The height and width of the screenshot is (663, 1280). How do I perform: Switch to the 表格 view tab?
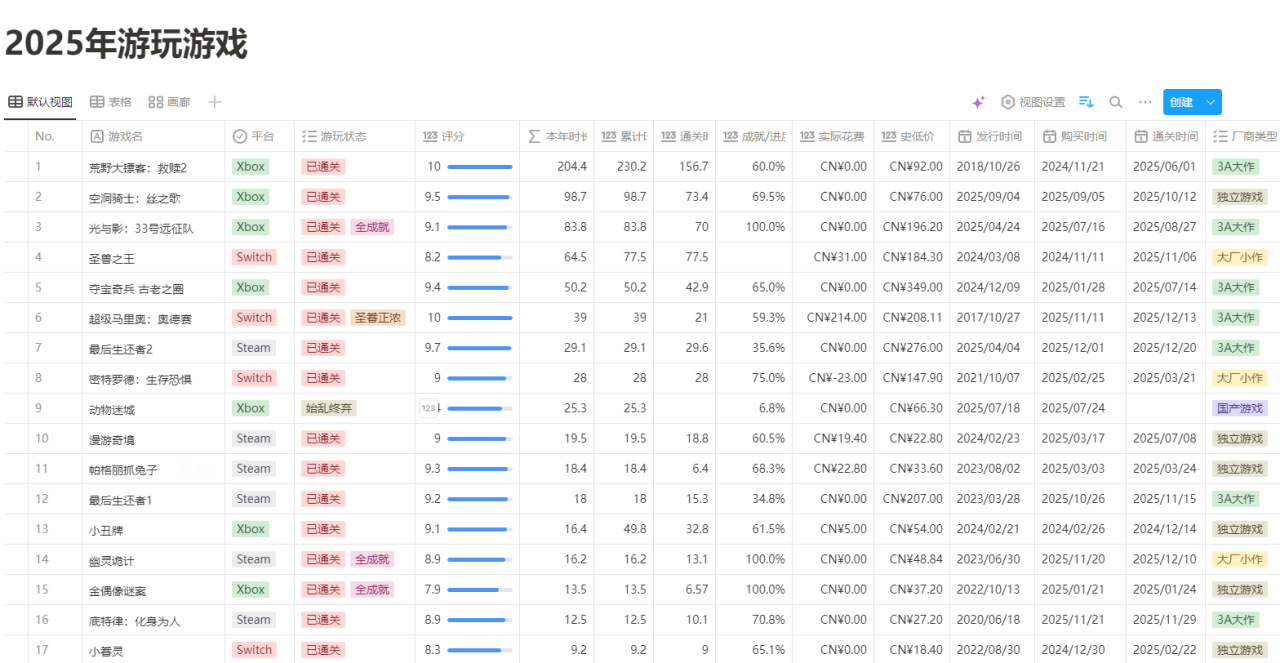coord(111,102)
